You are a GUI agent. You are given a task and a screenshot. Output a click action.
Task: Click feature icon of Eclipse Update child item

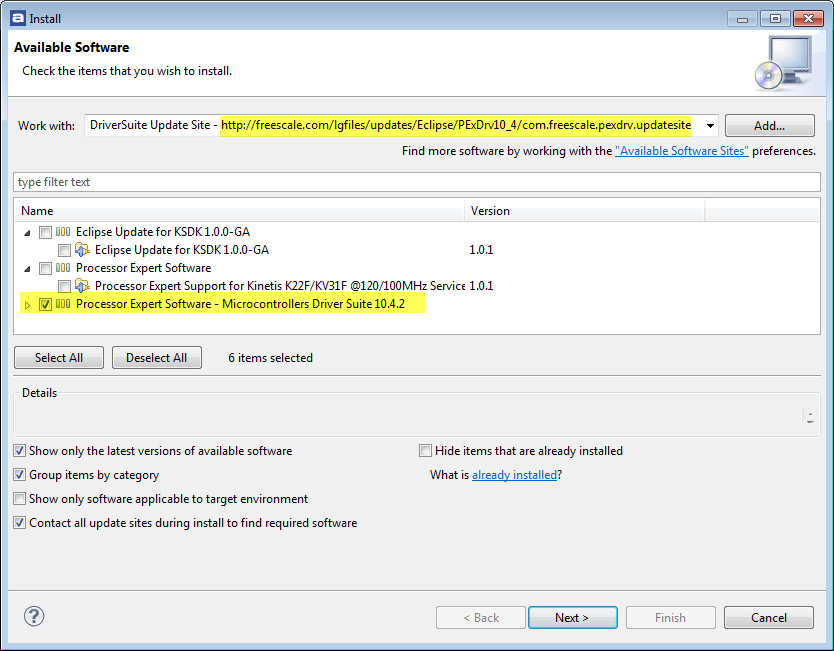point(83,250)
